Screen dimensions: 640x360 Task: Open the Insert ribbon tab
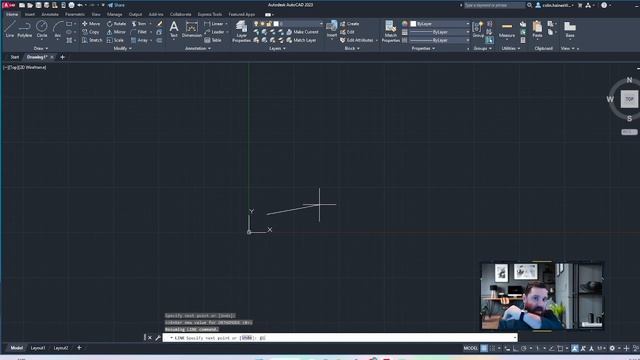(x=29, y=14)
